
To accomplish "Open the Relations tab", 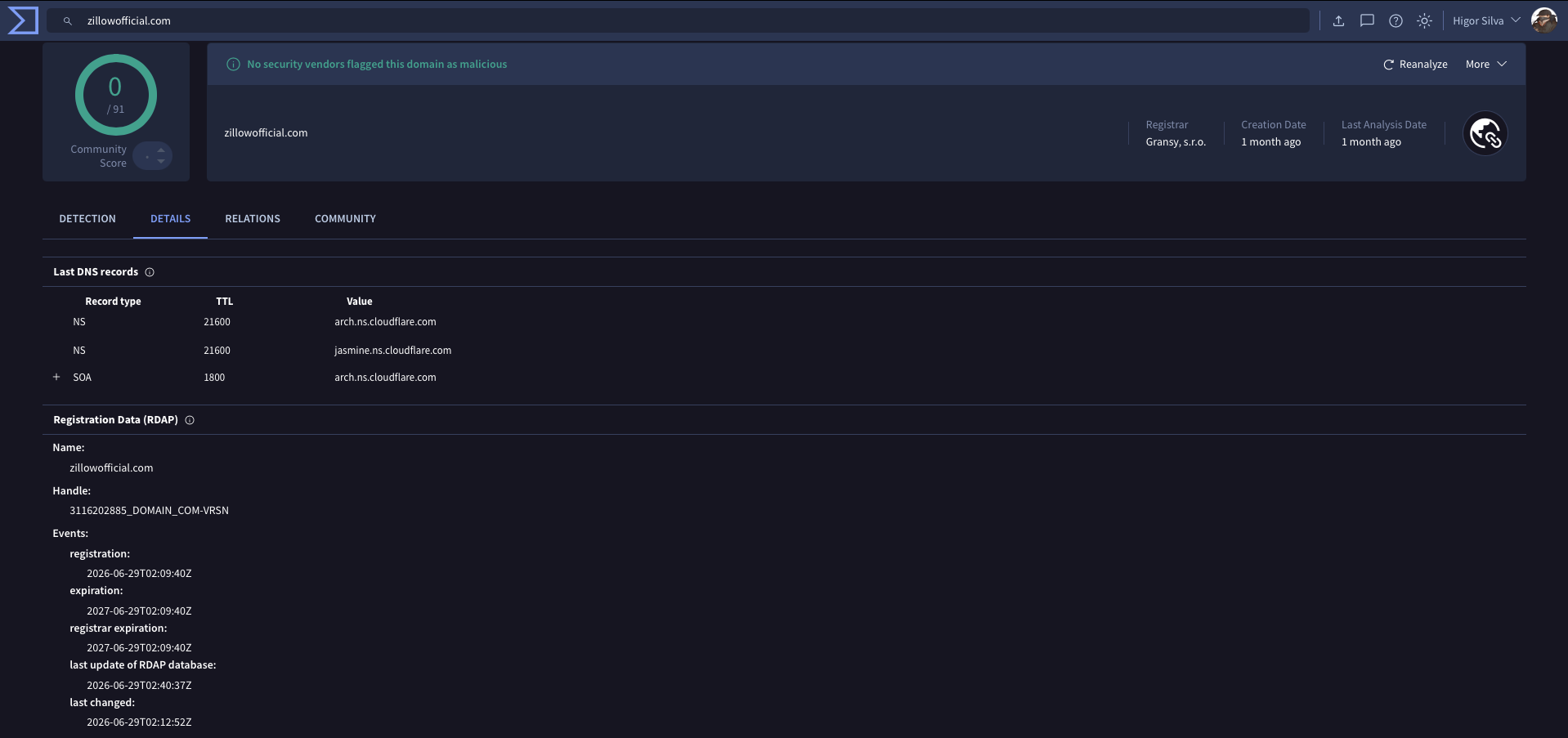I will tap(253, 219).
